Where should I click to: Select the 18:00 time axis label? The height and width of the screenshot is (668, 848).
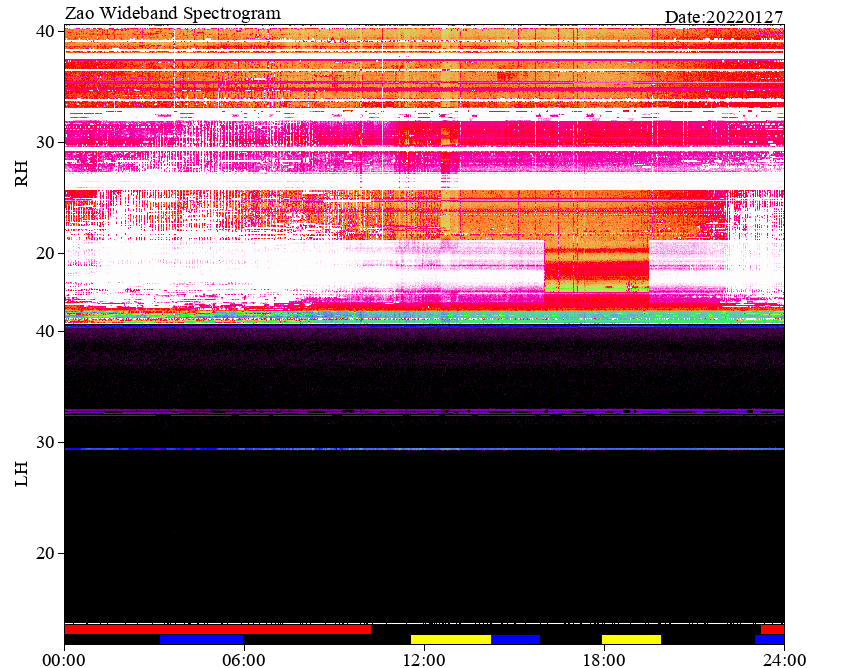[x=604, y=660]
